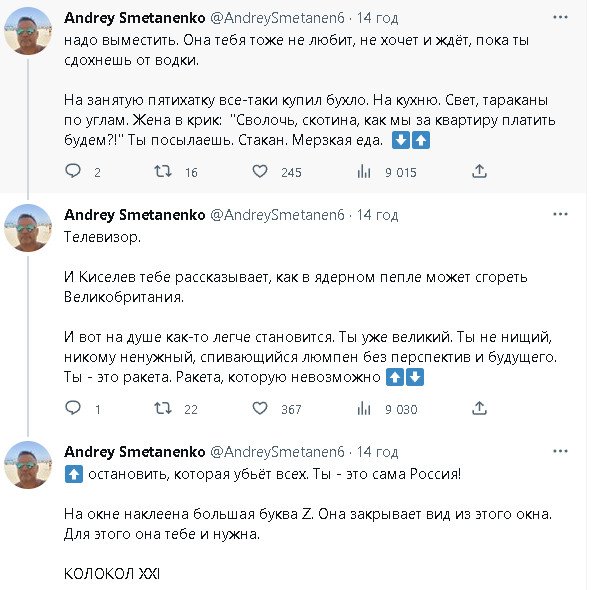
Task: Retweet the Телевизор tweet with 22 retweets
Action: (161, 408)
